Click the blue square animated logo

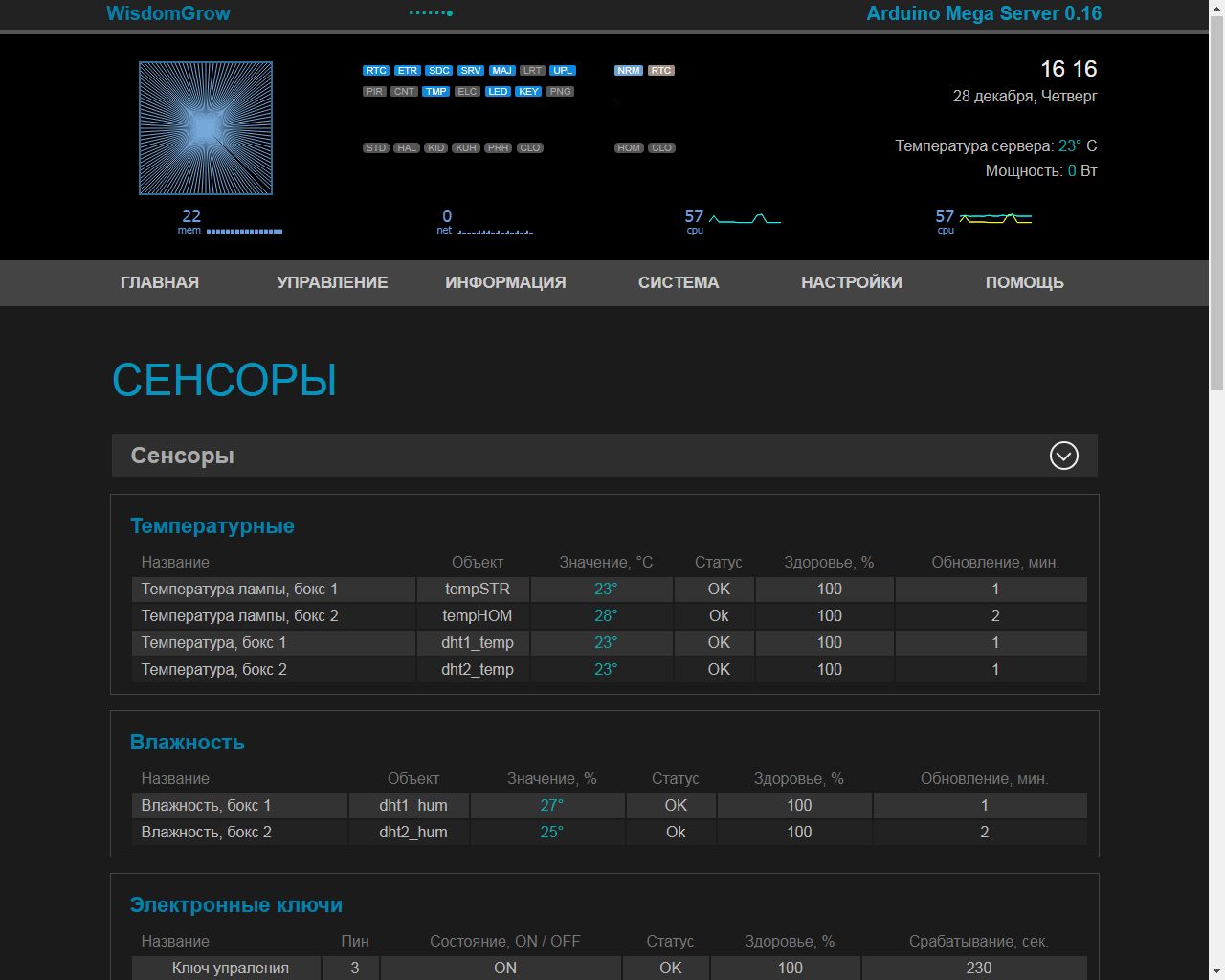pos(206,128)
